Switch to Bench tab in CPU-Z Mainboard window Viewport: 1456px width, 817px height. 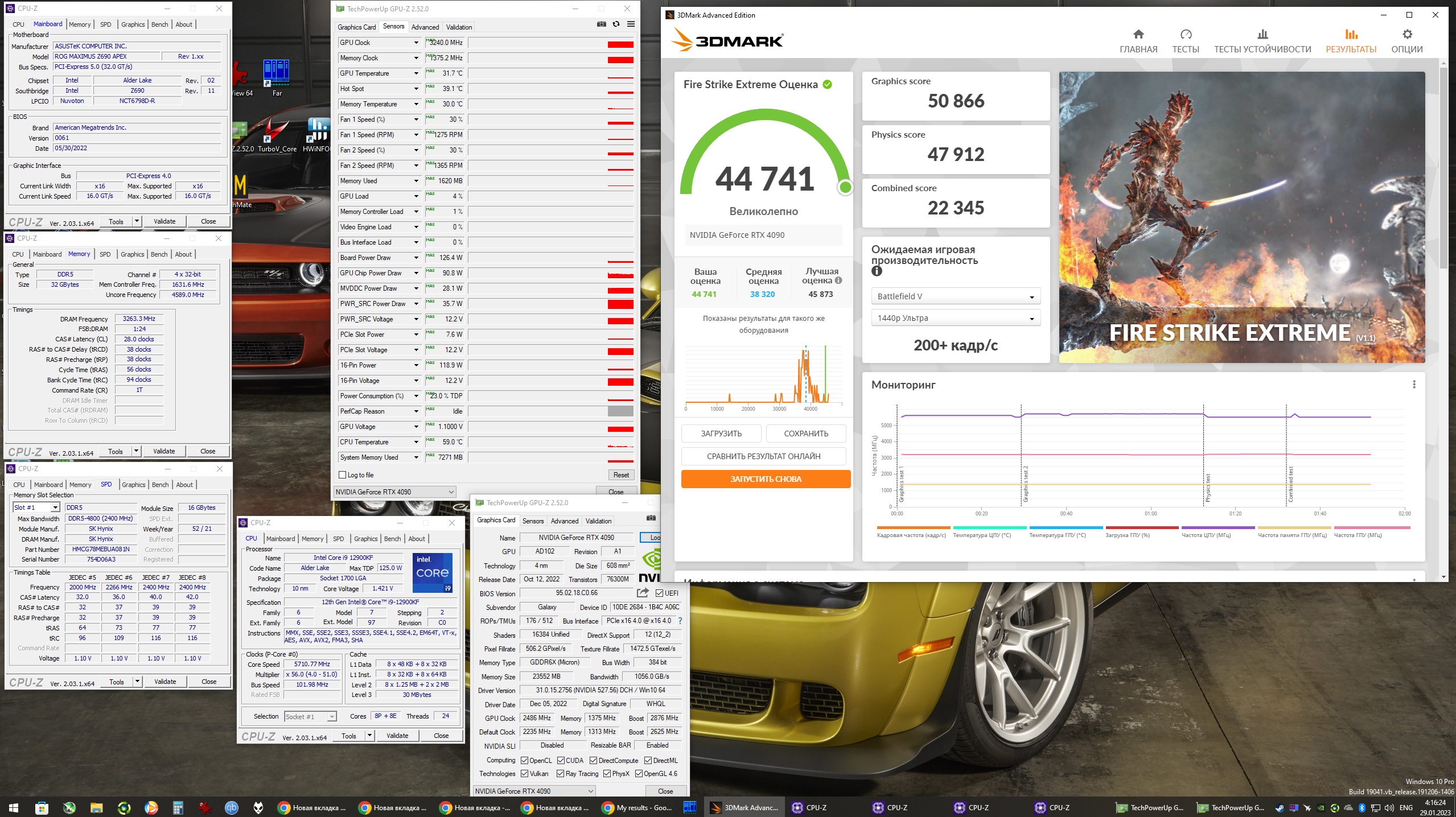159,24
